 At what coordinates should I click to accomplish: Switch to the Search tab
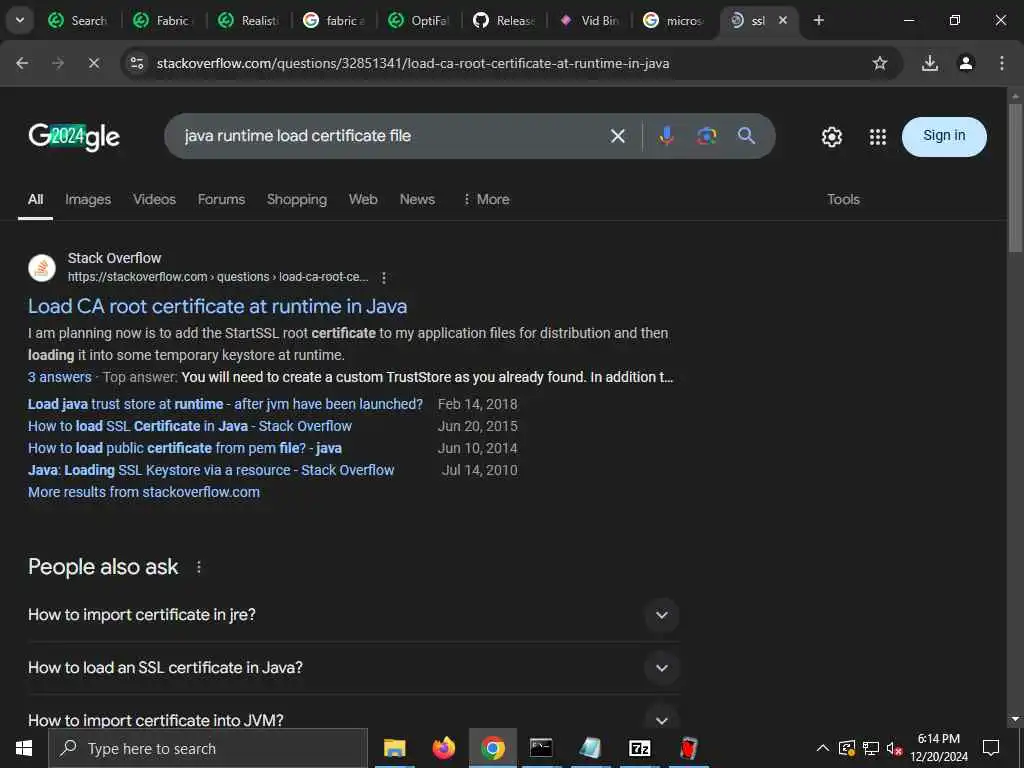80,21
